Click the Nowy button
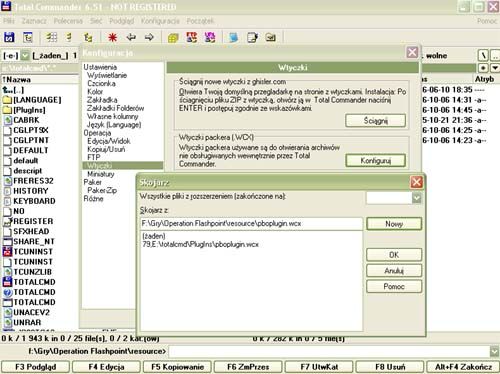The width and height of the screenshot is (500, 374). pos(394,224)
